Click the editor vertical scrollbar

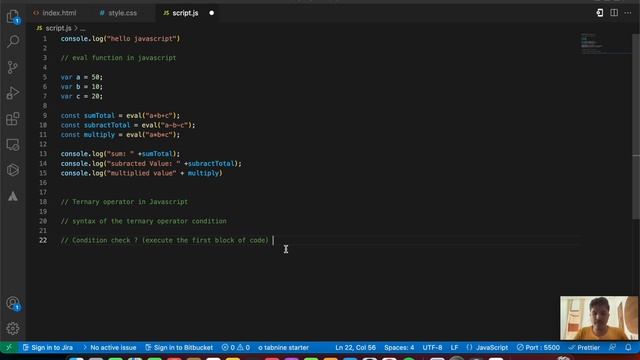click(636, 127)
